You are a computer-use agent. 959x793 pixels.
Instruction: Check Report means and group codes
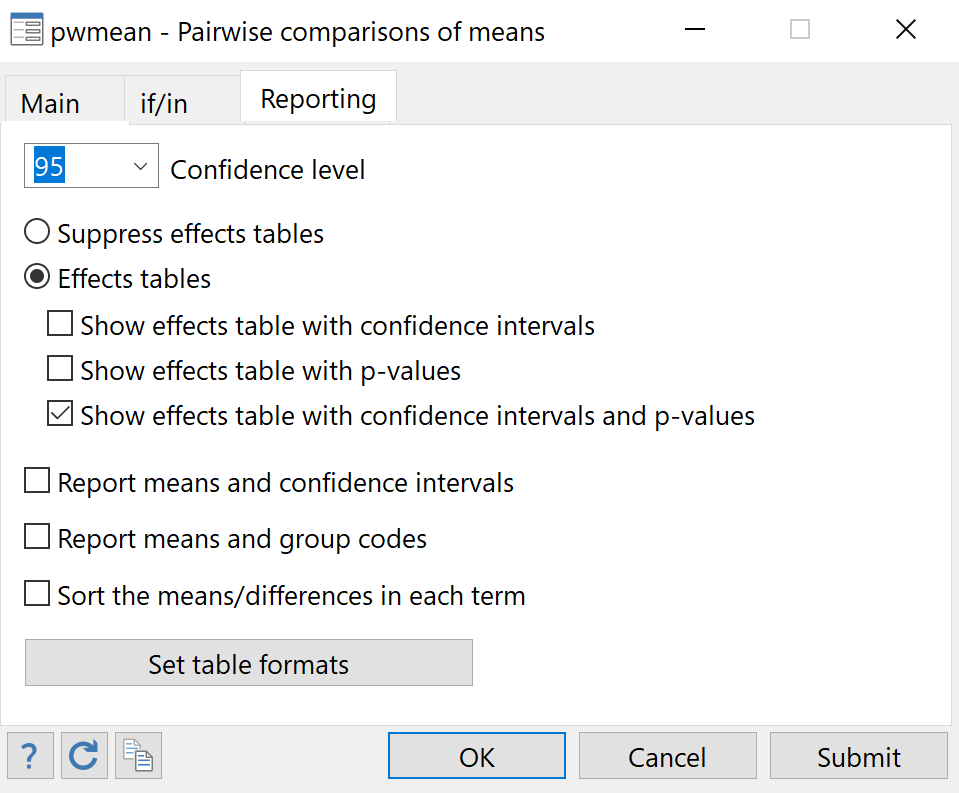click(36, 537)
